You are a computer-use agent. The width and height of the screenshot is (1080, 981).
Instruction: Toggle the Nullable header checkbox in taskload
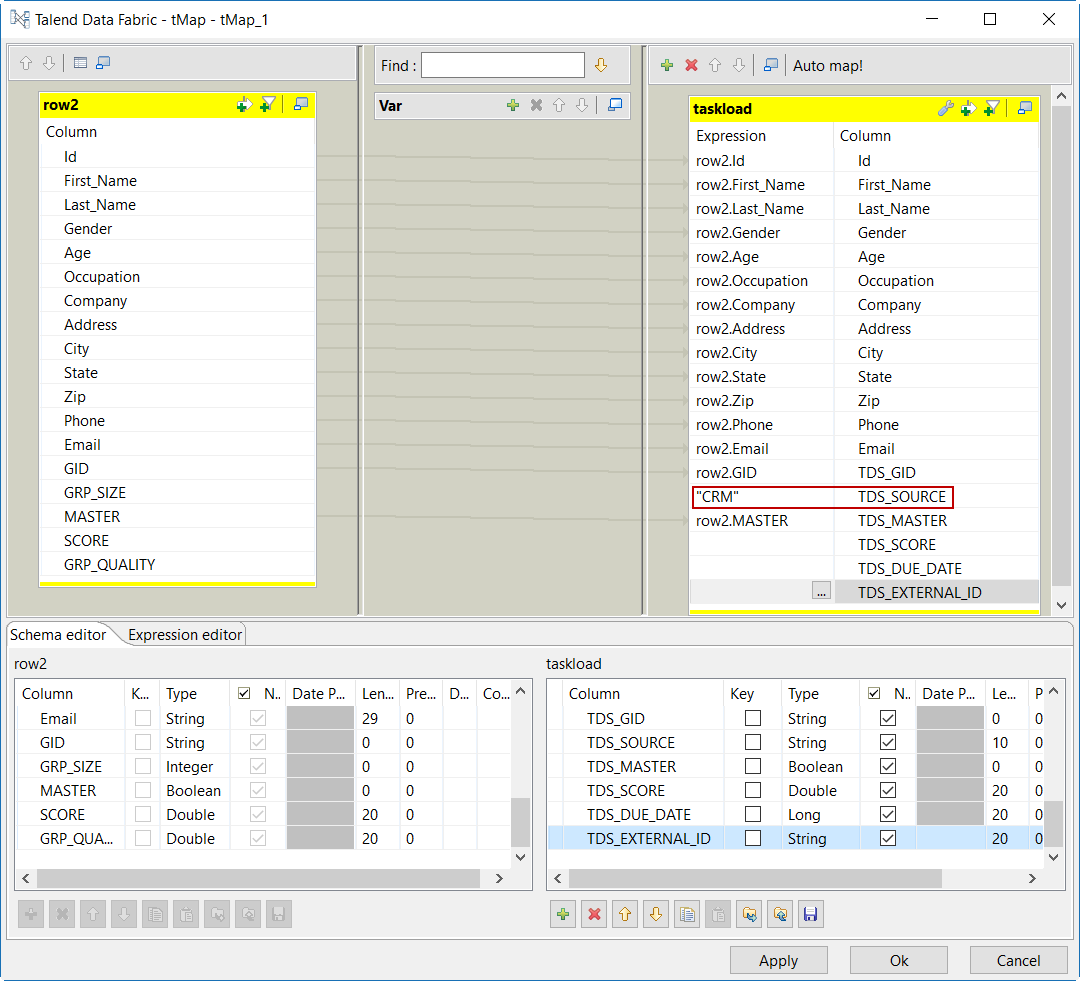click(x=874, y=693)
